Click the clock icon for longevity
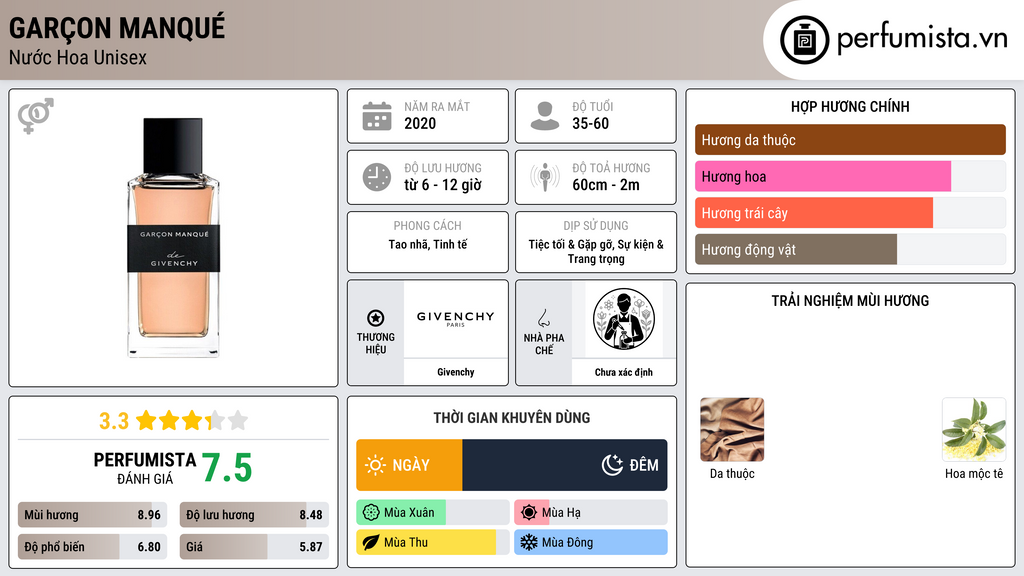Viewport: 1024px width, 576px height. [377, 177]
